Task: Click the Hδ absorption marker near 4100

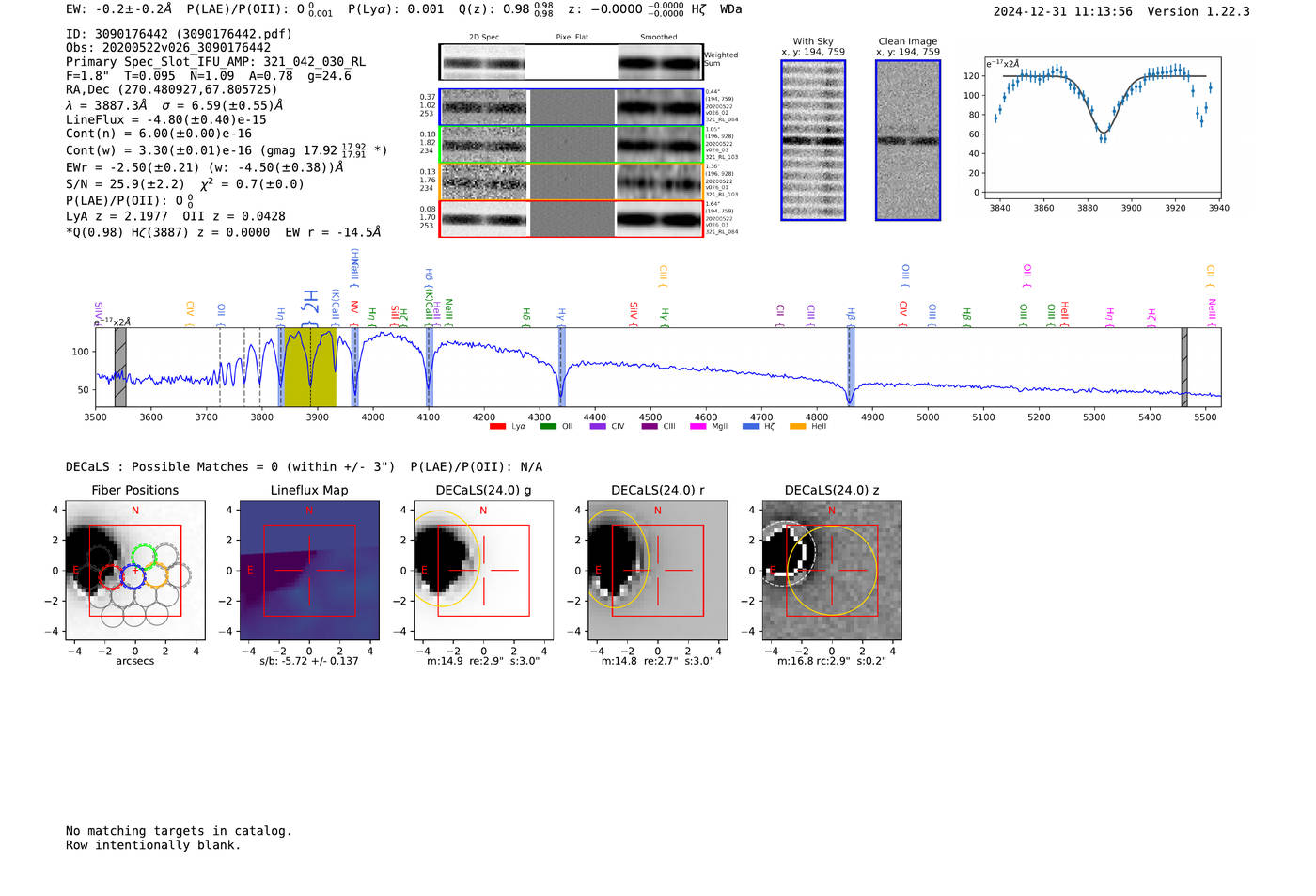Action: 429,368
